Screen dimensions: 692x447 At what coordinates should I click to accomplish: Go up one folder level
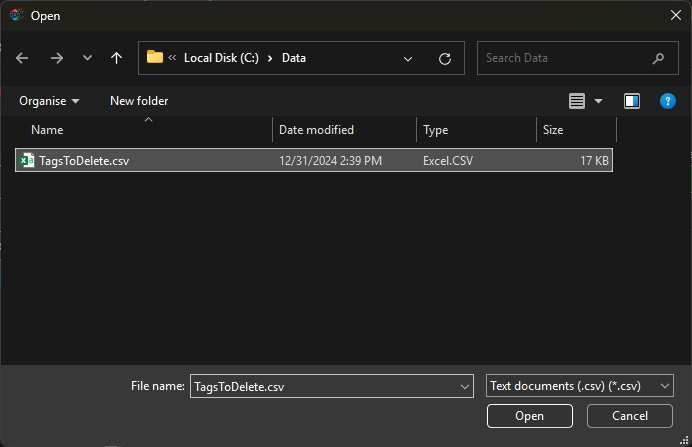pos(117,58)
